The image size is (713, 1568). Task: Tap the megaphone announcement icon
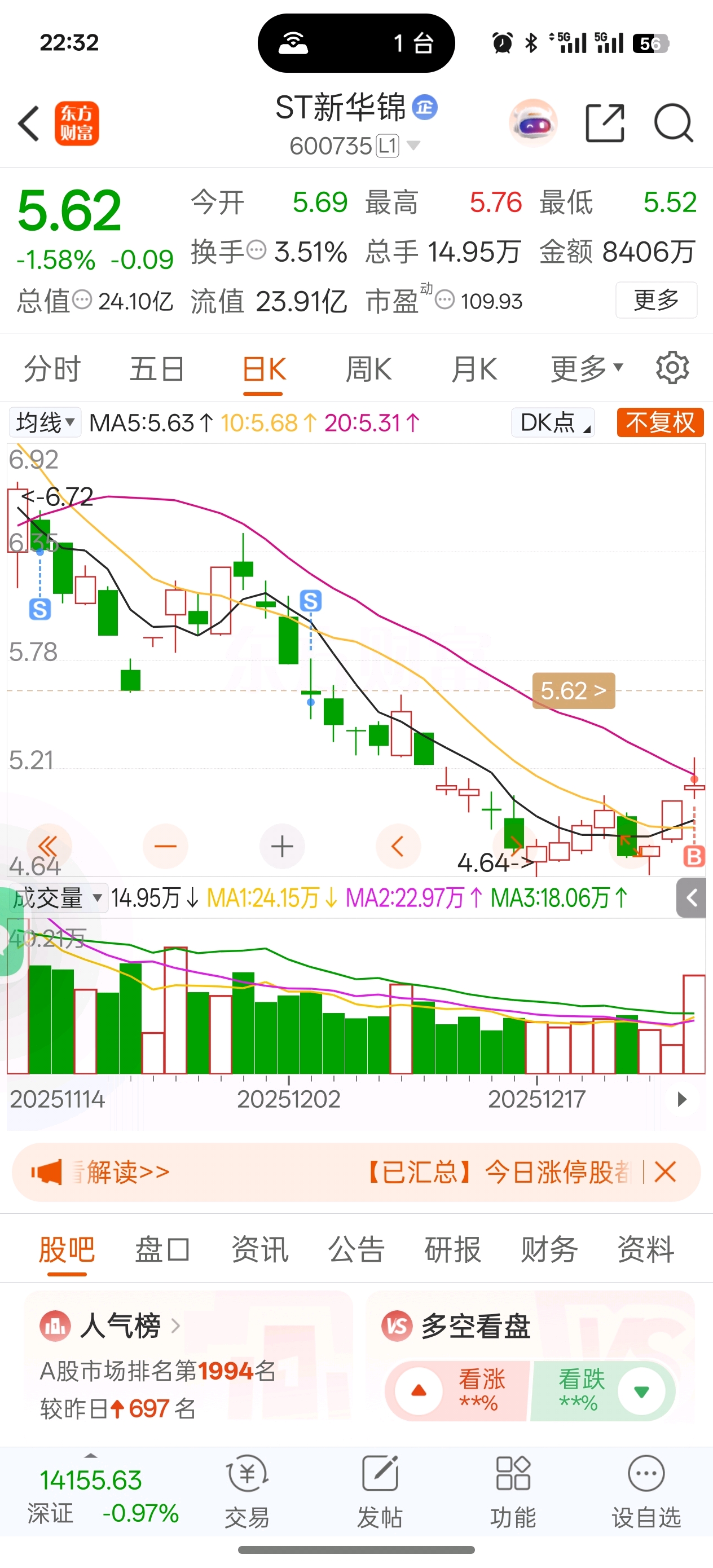[47, 1171]
